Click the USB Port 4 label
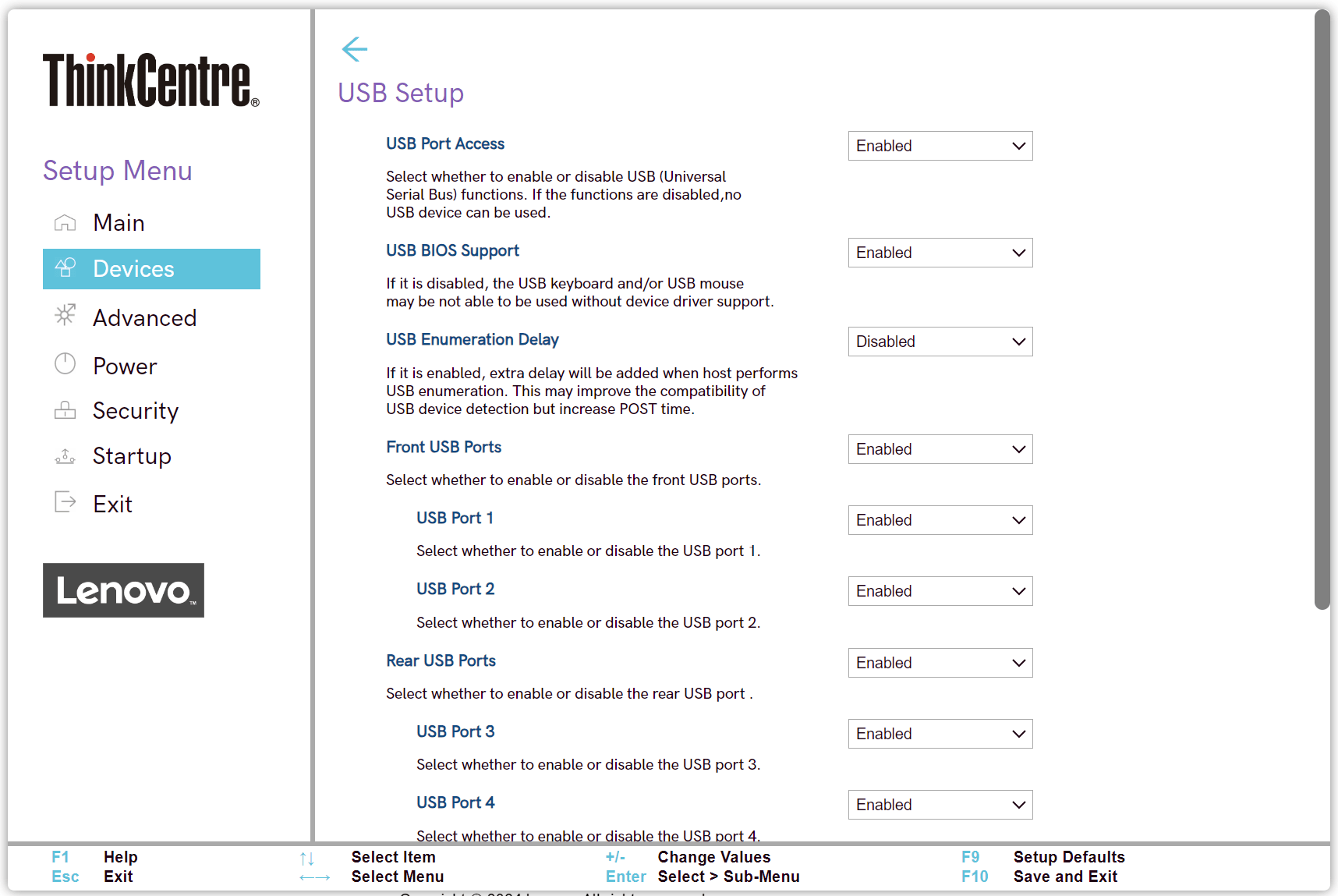This screenshot has height=896, width=1338. point(455,802)
